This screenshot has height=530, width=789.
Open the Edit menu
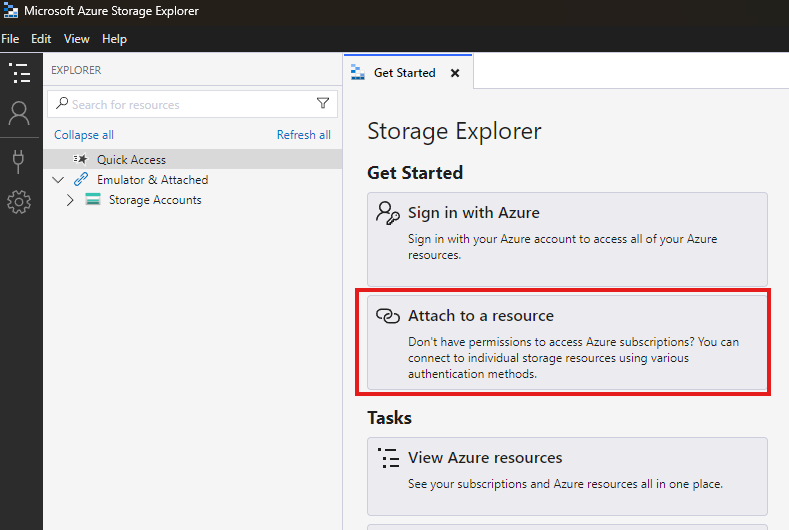click(x=41, y=39)
